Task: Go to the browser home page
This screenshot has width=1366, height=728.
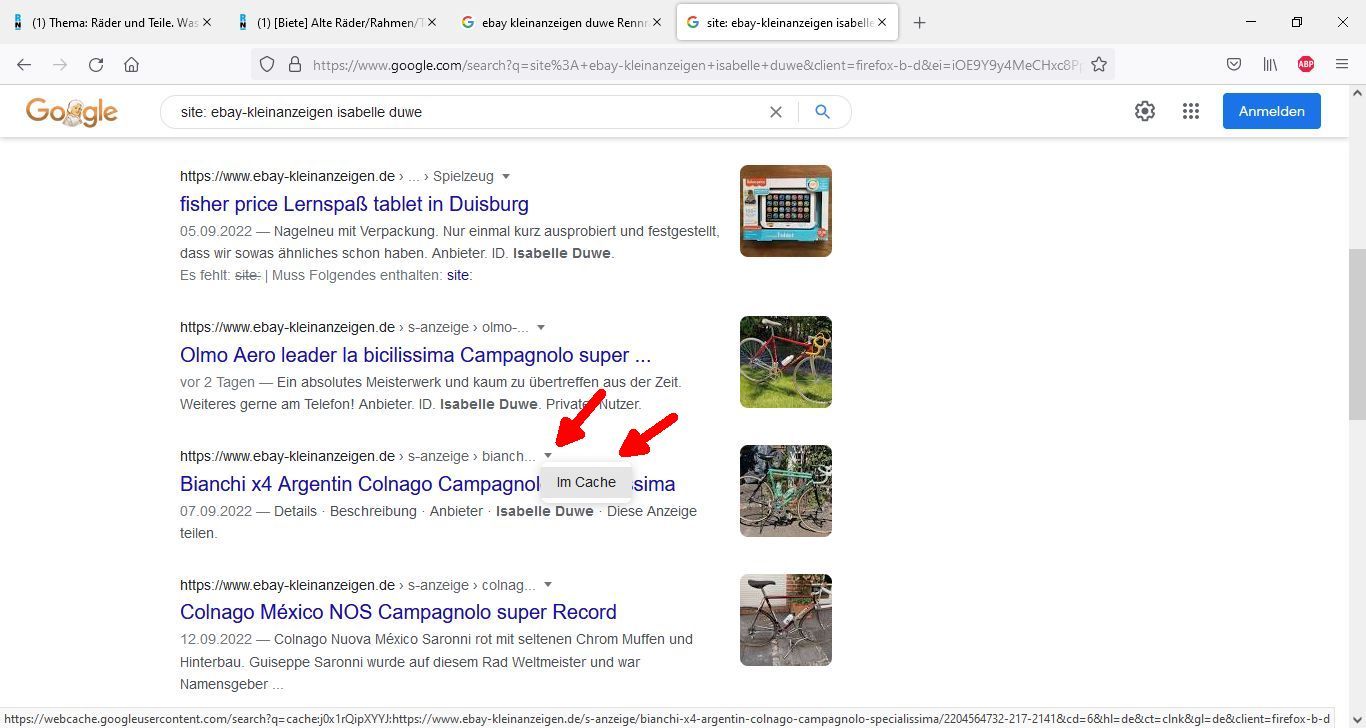Action: (x=131, y=64)
